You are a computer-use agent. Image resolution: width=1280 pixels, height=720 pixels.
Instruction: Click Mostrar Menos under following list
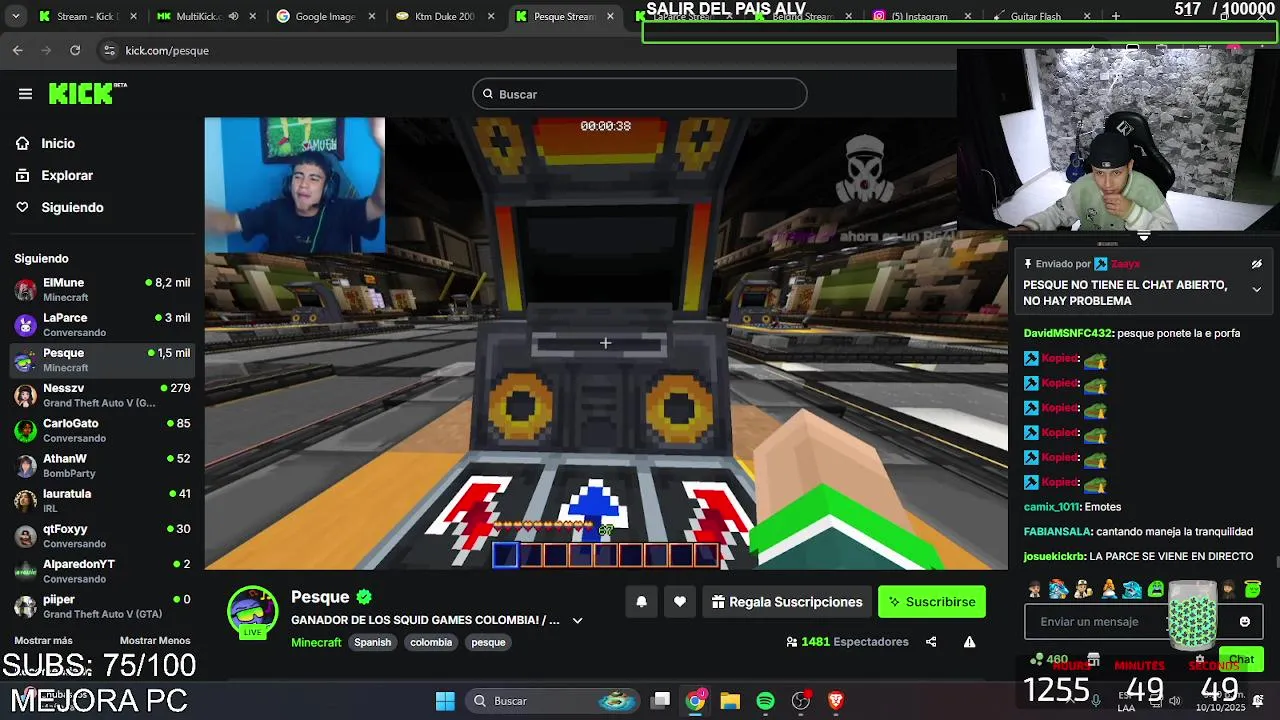pos(155,641)
